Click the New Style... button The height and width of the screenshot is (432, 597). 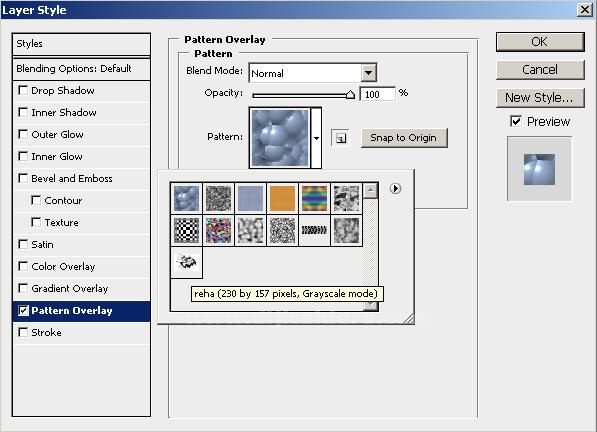[x=540, y=98]
